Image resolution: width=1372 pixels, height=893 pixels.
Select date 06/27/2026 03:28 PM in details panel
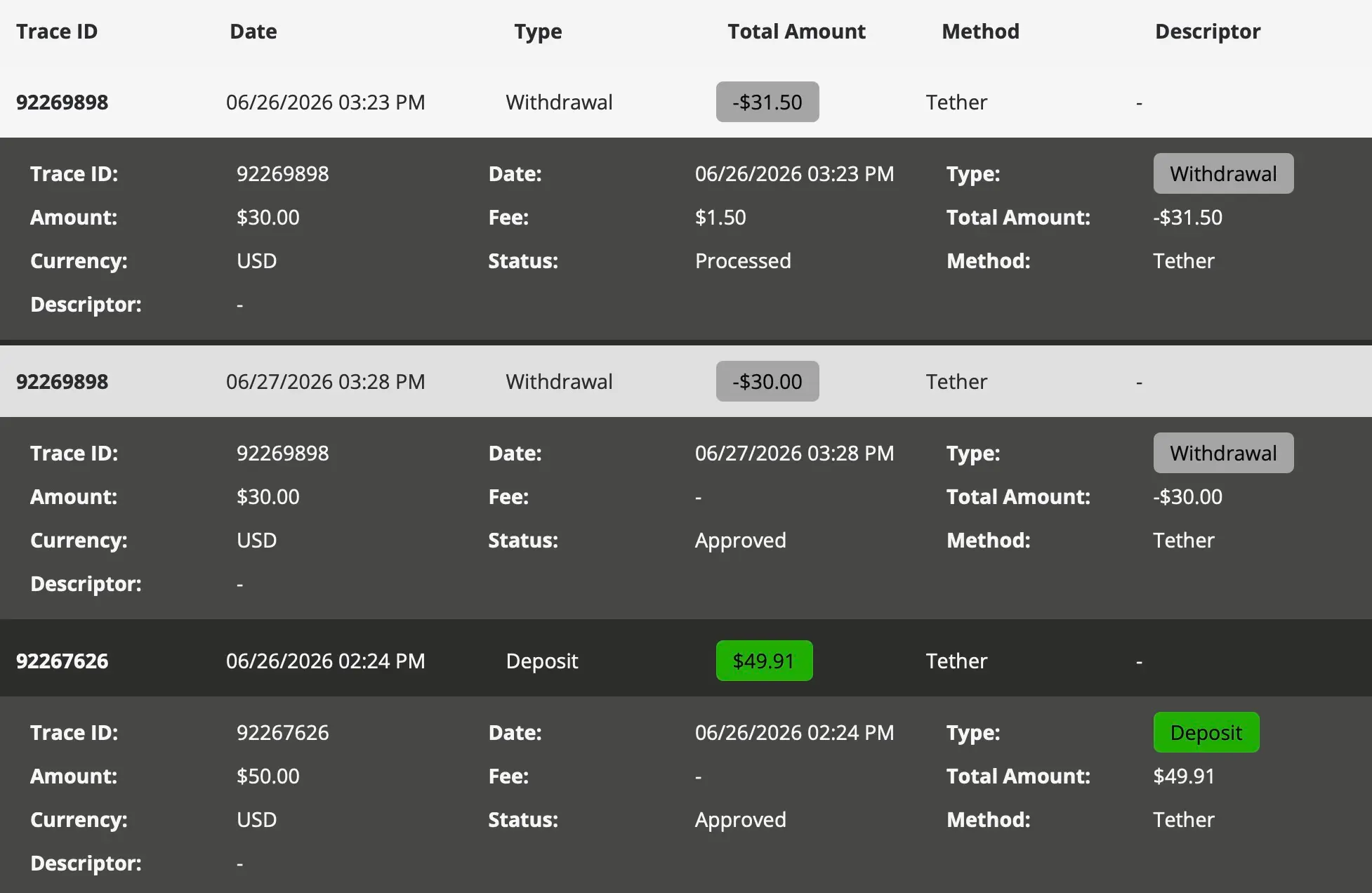[795, 454]
